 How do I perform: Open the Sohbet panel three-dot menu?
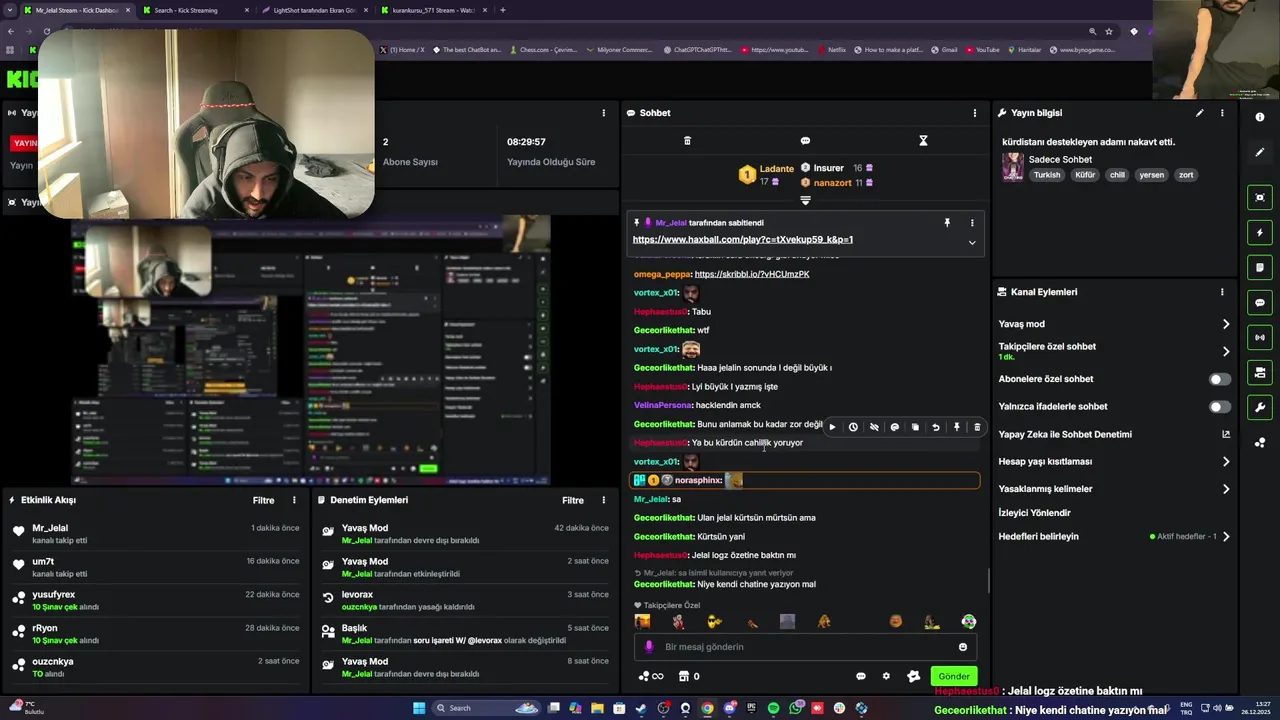coord(975,113)
